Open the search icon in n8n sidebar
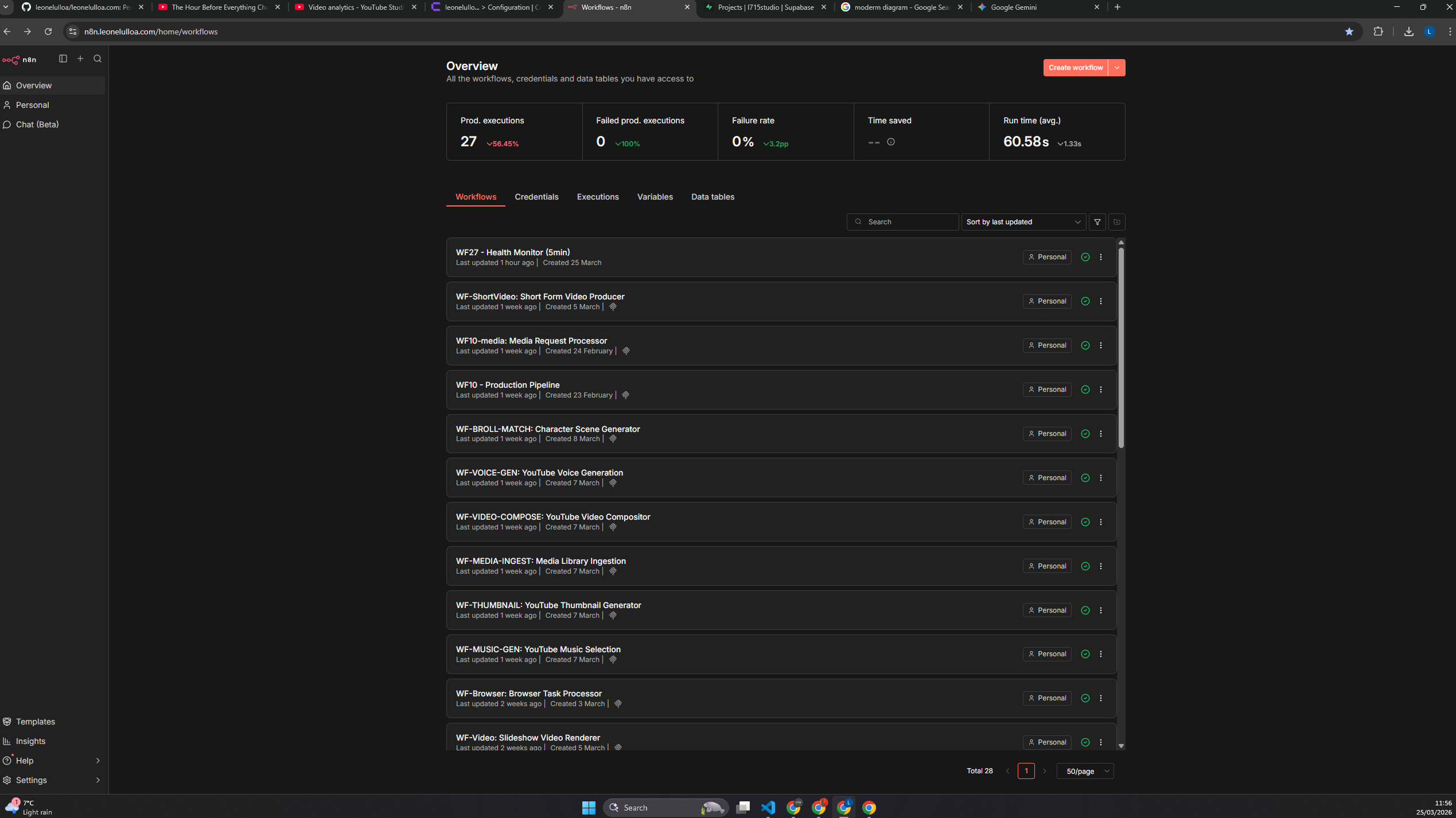The height and width of the screenshot is (818, 1456). click(x=98, y=59)
